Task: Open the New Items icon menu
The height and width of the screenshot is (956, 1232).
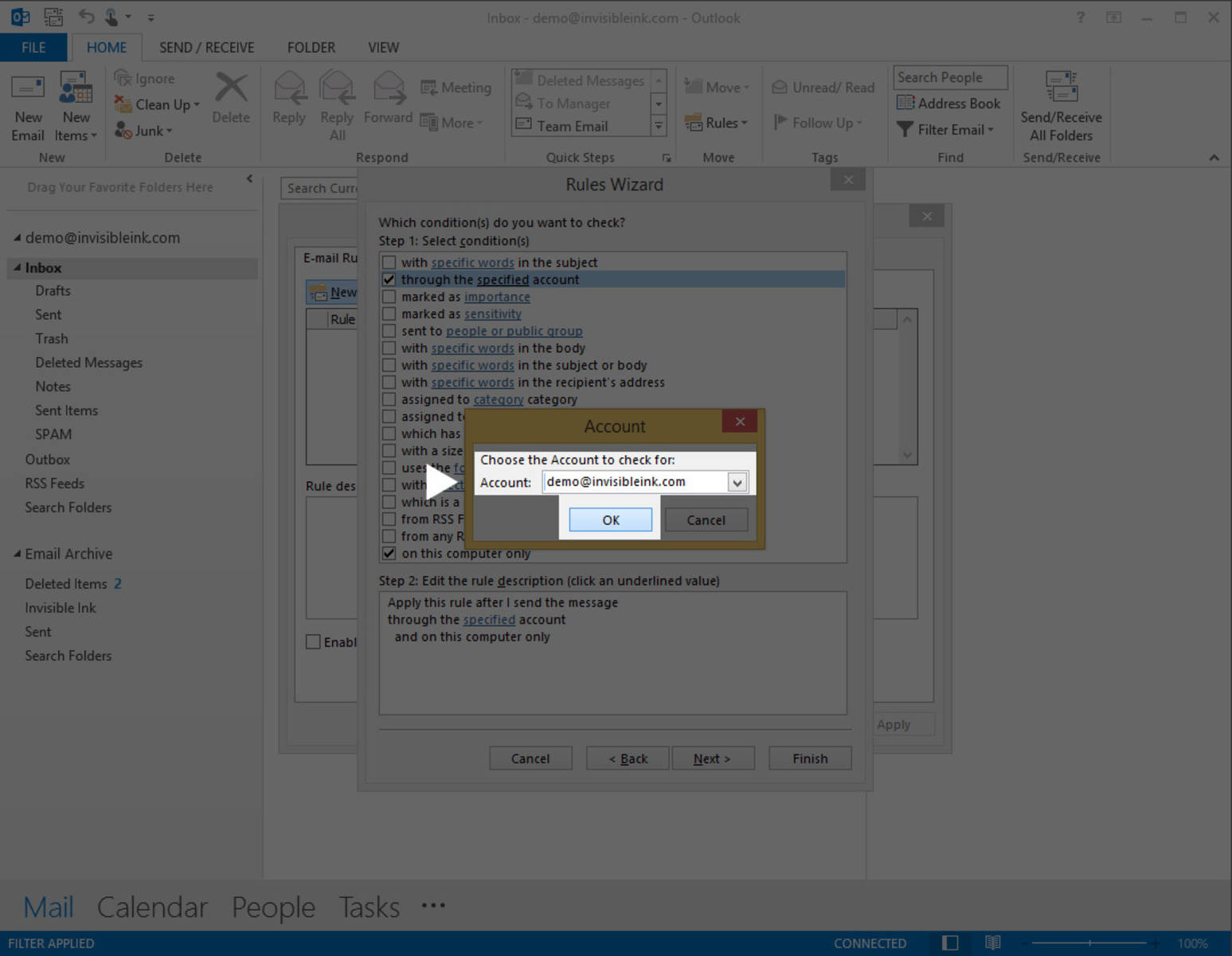Action: (76, 88)
